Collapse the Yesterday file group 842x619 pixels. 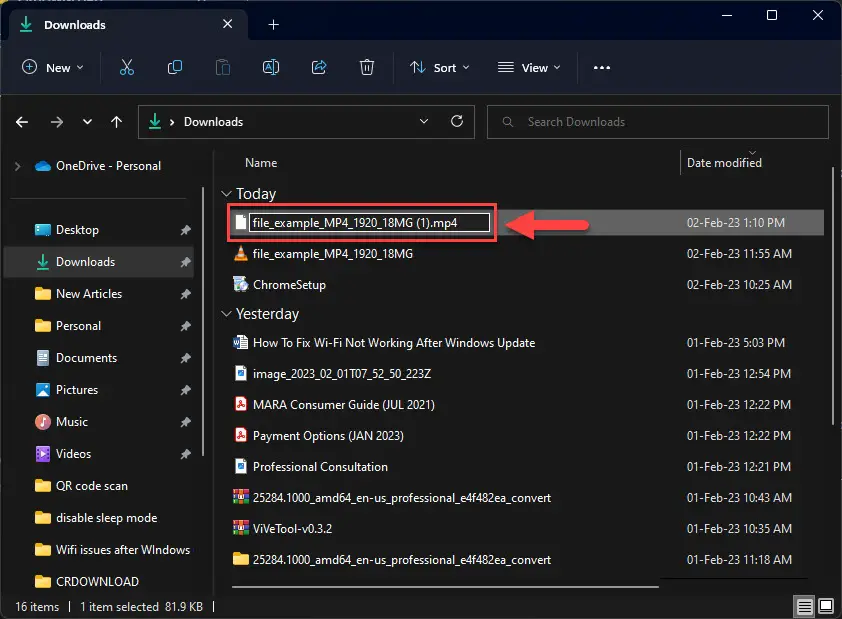227,314
